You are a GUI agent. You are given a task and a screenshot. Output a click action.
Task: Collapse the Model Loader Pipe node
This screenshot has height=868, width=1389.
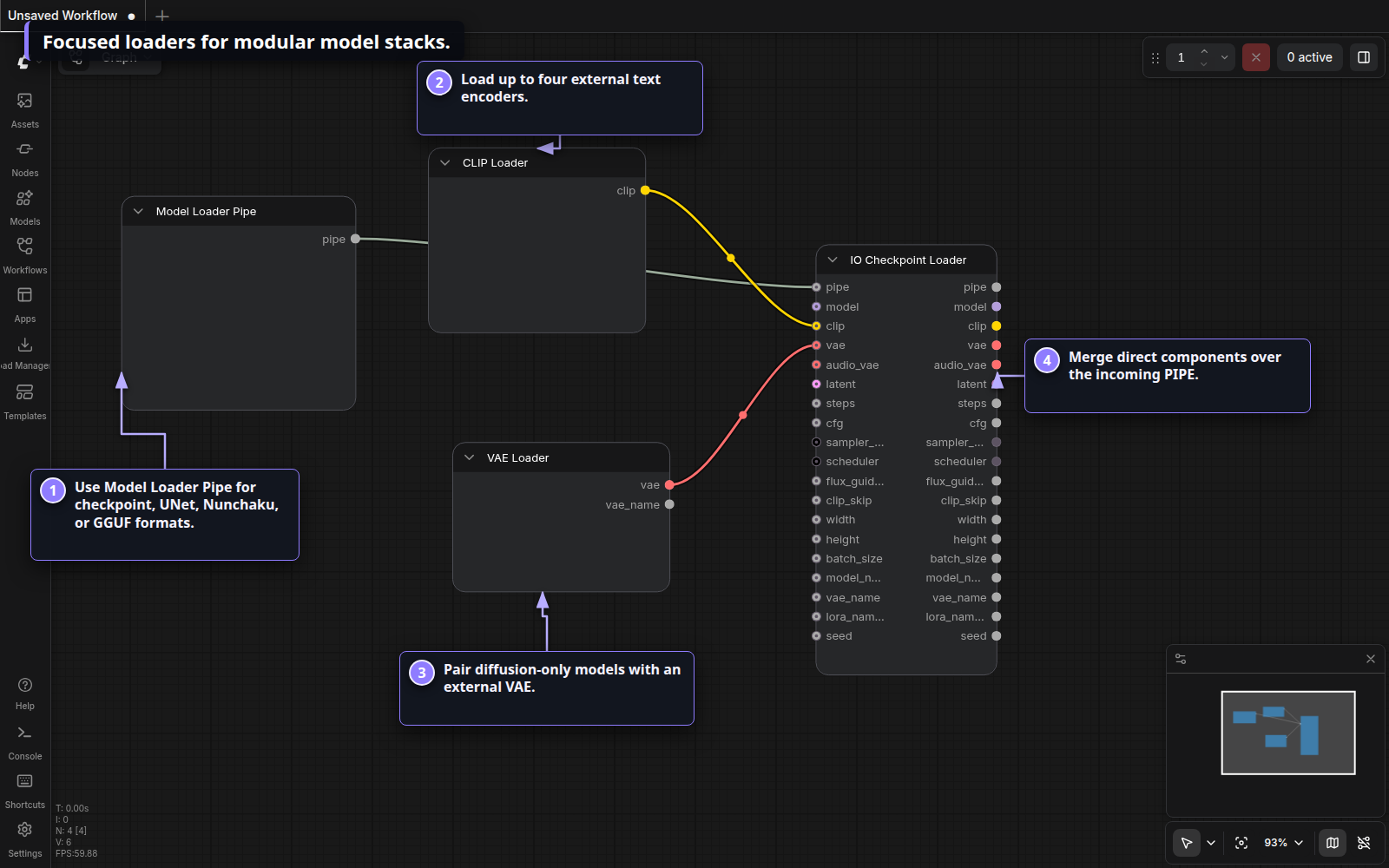138,211
